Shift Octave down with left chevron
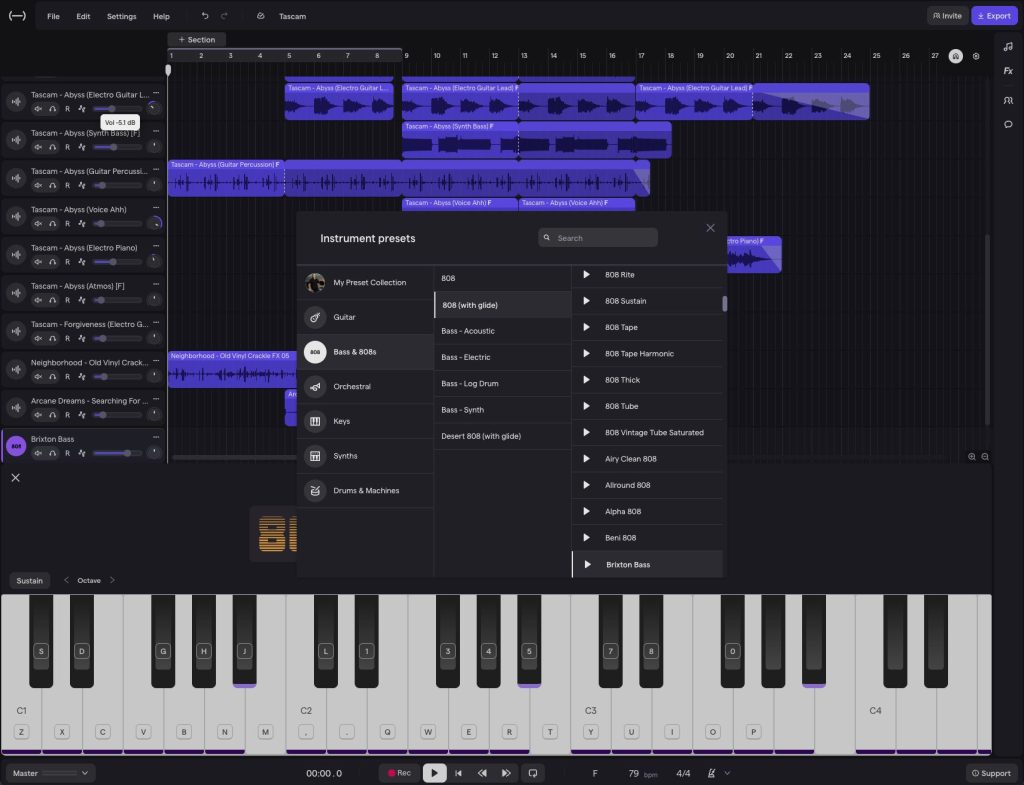This screenshot has height=785, width=1024. point(66,580)
